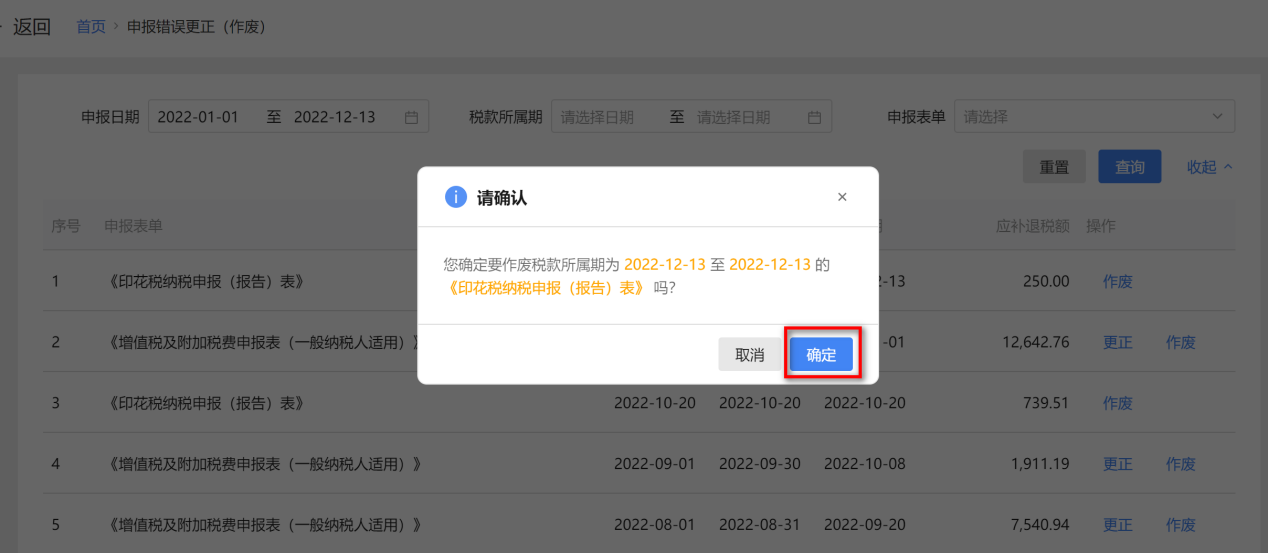Click the 查询 button

[x=1129, y=167]
